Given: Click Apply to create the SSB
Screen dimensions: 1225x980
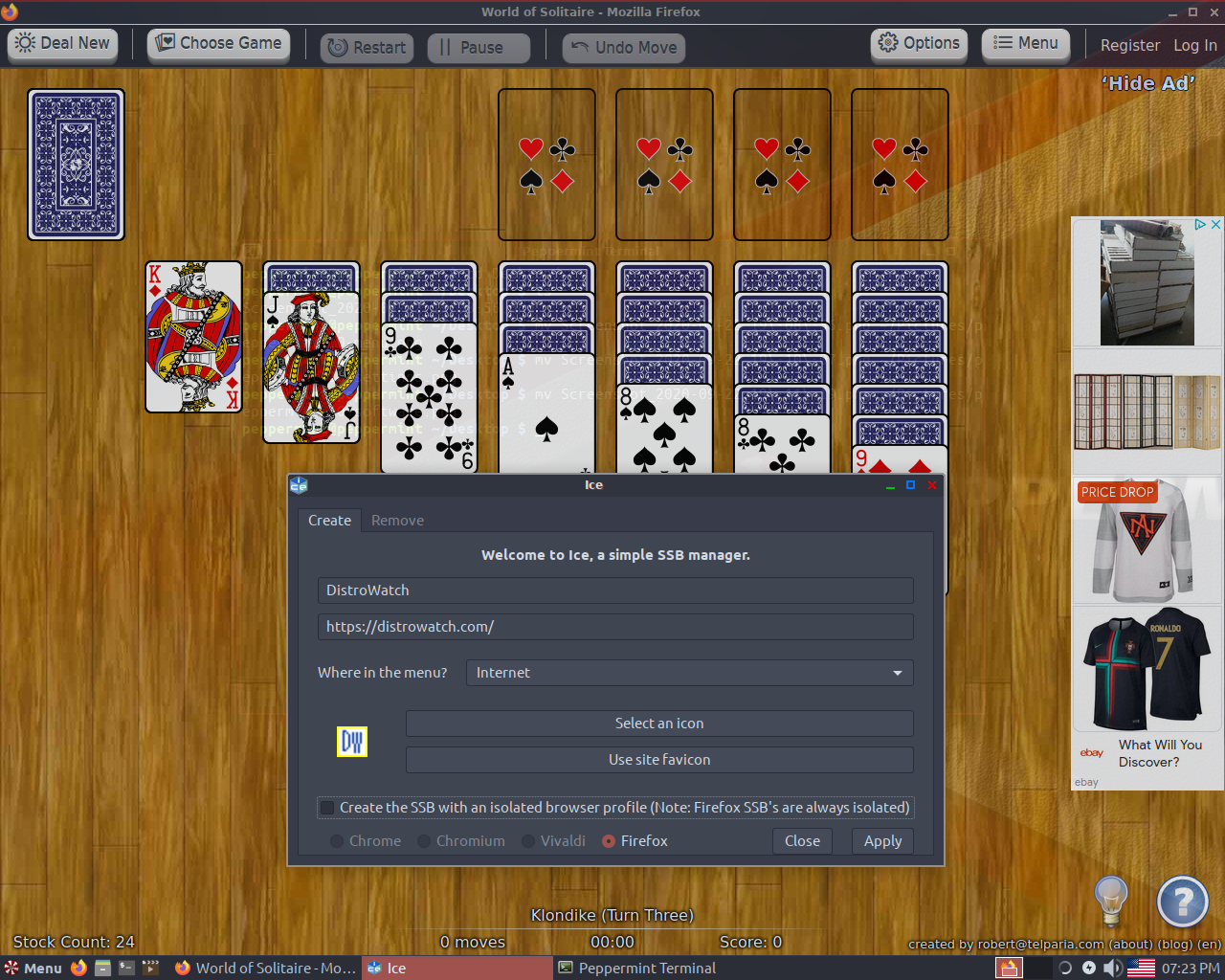Looking at the screenshot, I should [882, 841].
